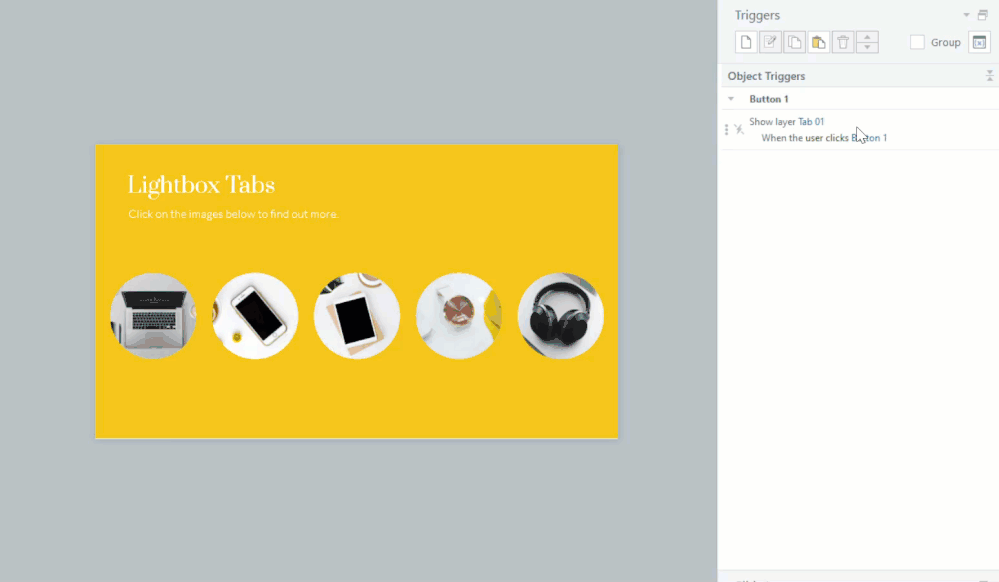Image resolution: width=999 pixels, height=582 pixels.
Task: Click the 'Click on the images below' subtitle
Action: click(233, 214)
